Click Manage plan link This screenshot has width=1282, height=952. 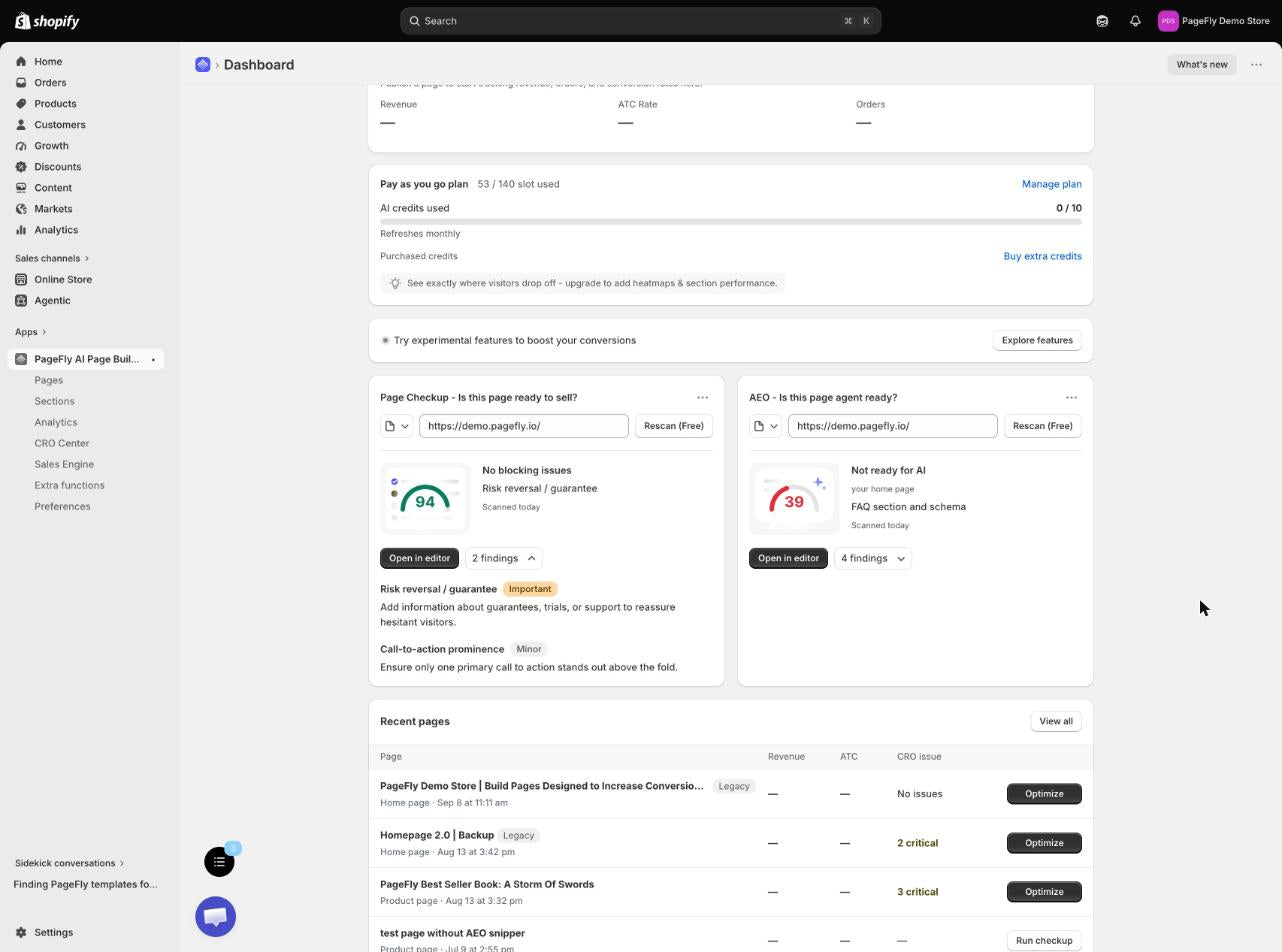coord(1051,184)
